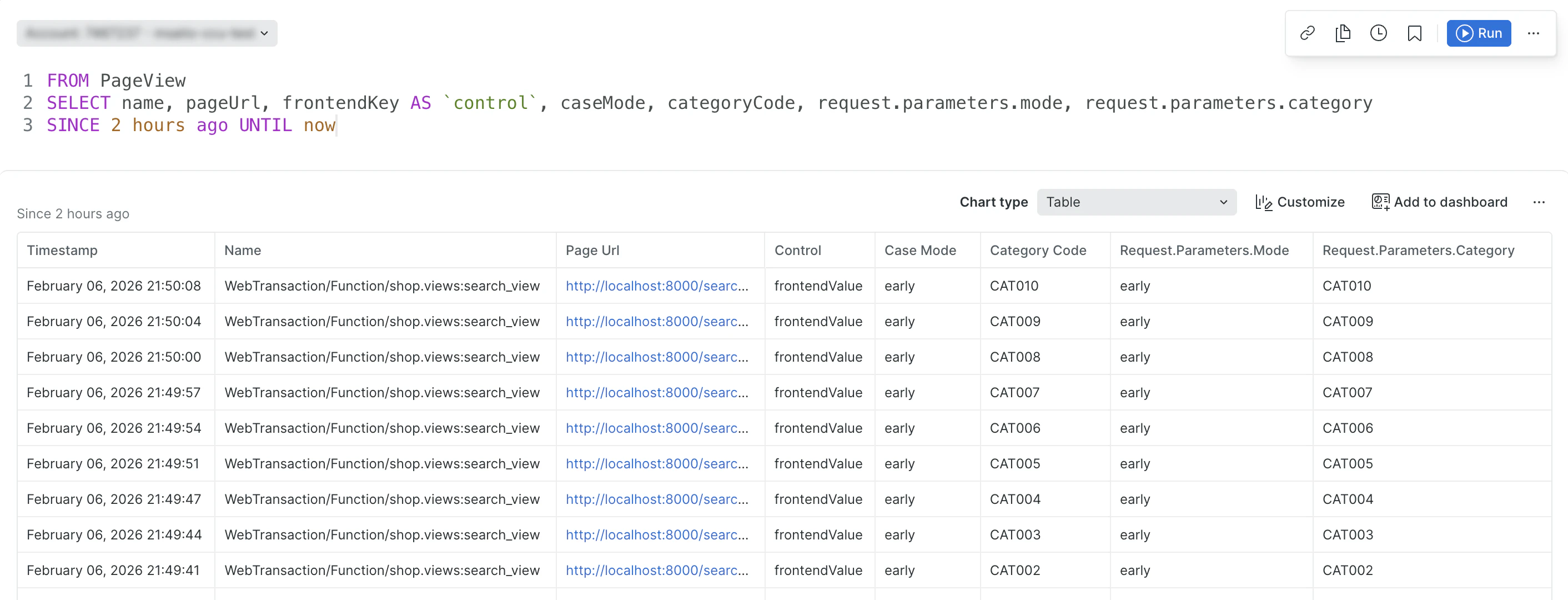The height and width of the screenshot is (600, 1568).
Task: Click Add to dashboard
Action: click(x=1440, y=202)
